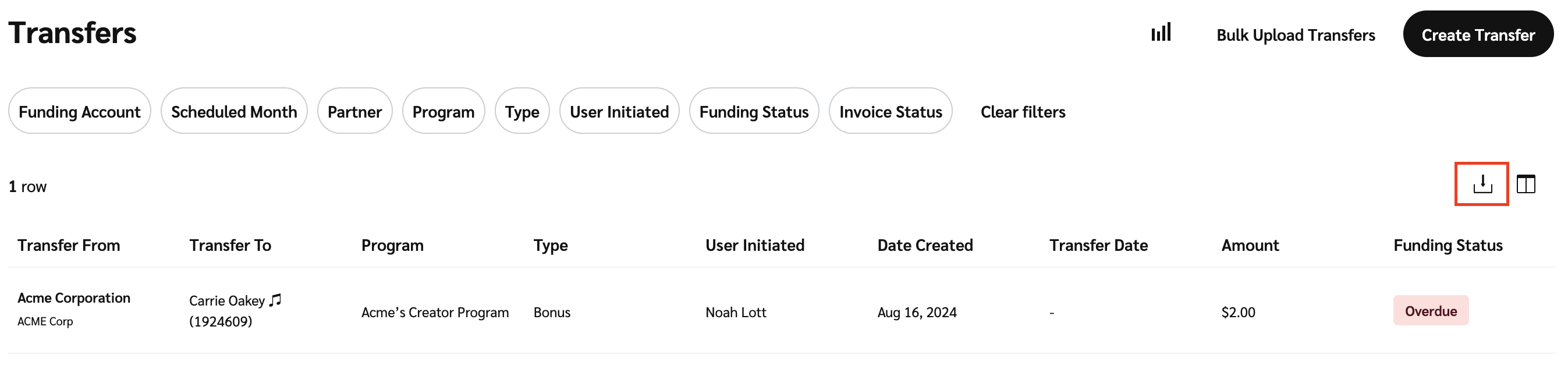Open the Type filter pill
The image size is (1568, 369).
point(522,111)
